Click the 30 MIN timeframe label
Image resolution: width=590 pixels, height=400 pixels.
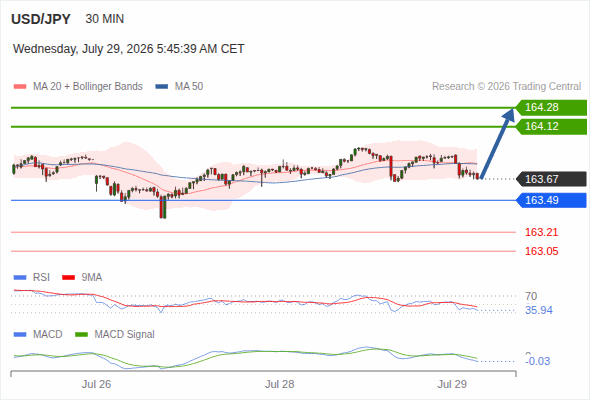pyautogui.click(x=105, y=19)
